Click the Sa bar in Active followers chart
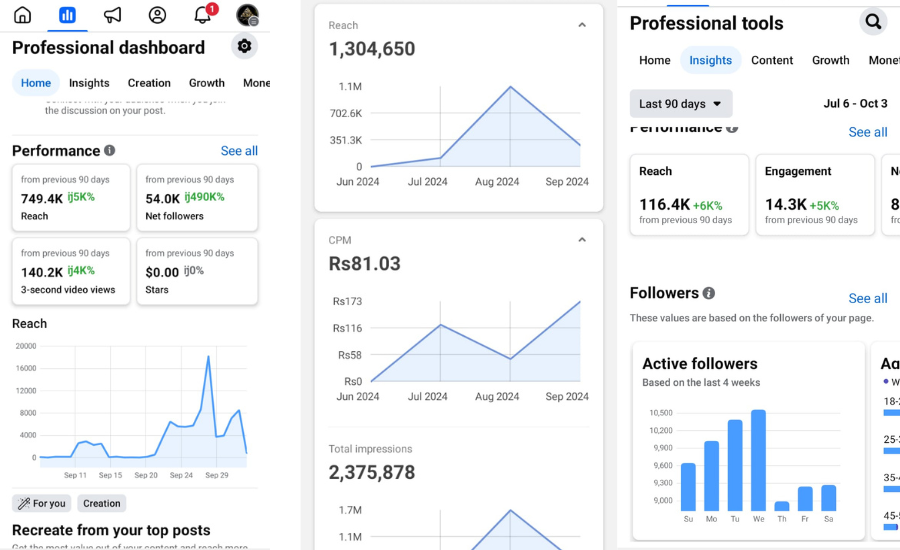900x550 pixels. (x=828, y=498)
